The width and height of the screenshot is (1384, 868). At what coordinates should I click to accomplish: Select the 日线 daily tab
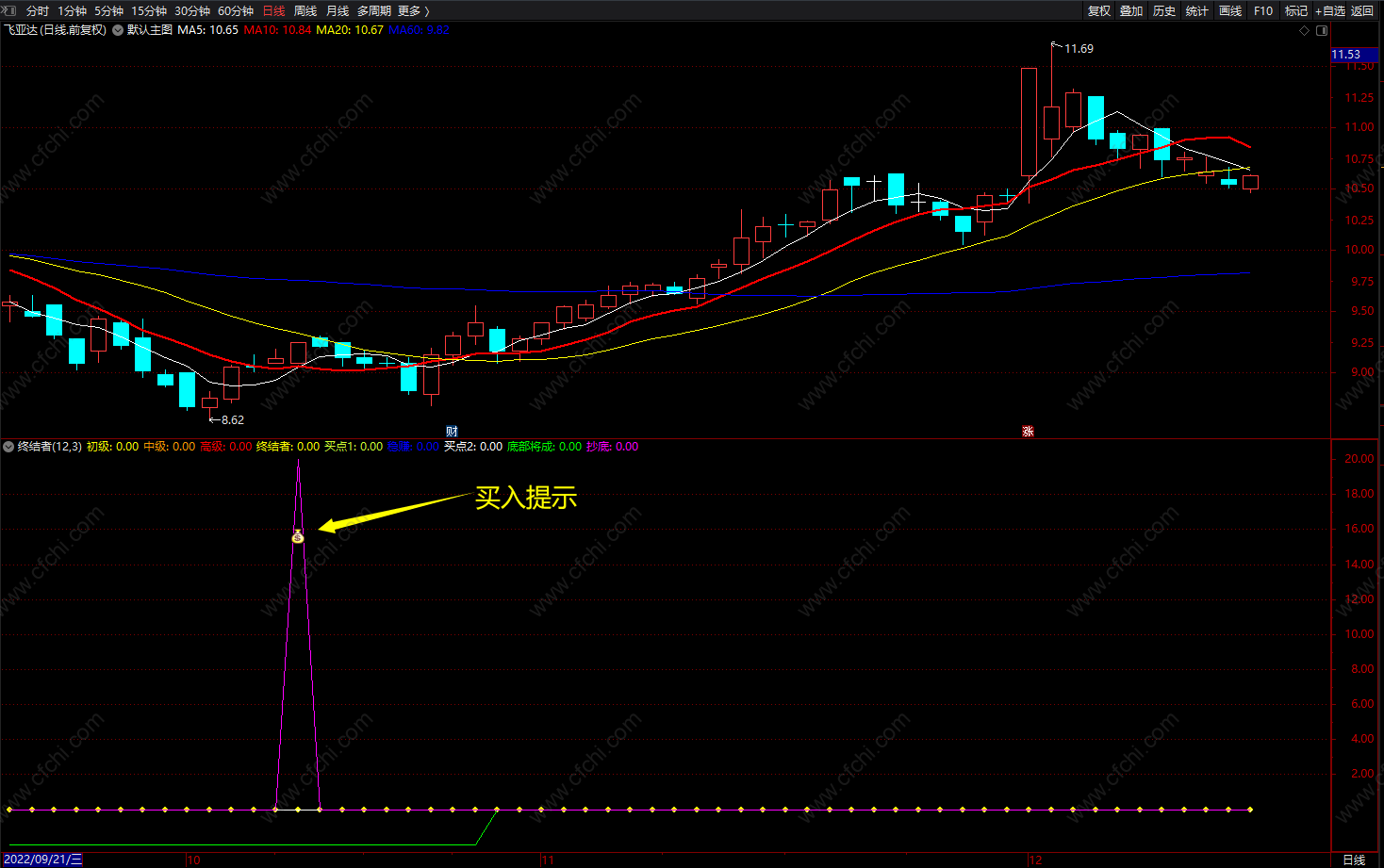273,11
